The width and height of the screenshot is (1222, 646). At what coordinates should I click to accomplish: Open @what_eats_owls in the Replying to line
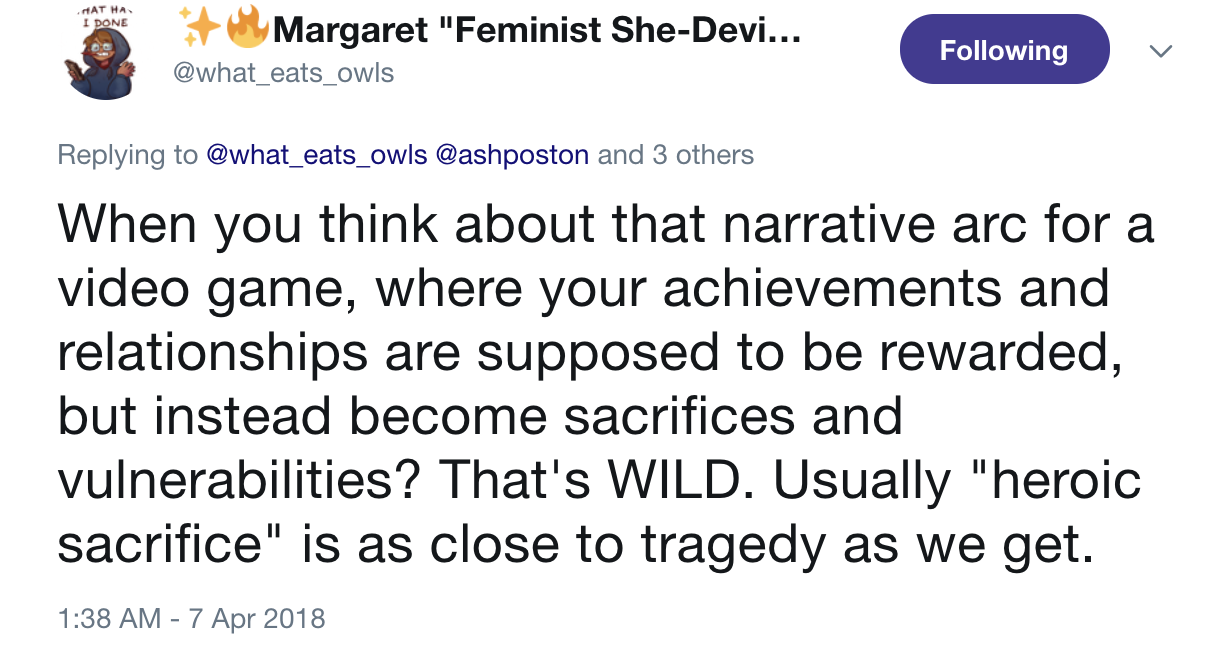coord(316,155)
